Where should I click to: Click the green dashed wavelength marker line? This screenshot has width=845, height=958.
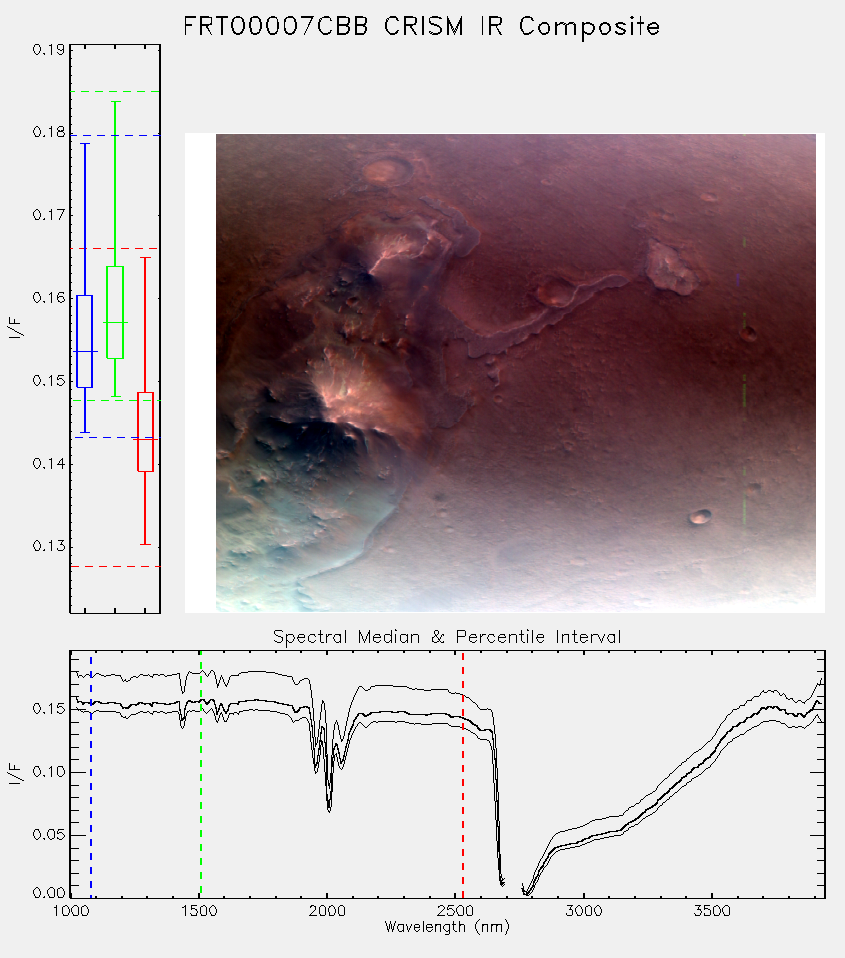pos(200,774)
